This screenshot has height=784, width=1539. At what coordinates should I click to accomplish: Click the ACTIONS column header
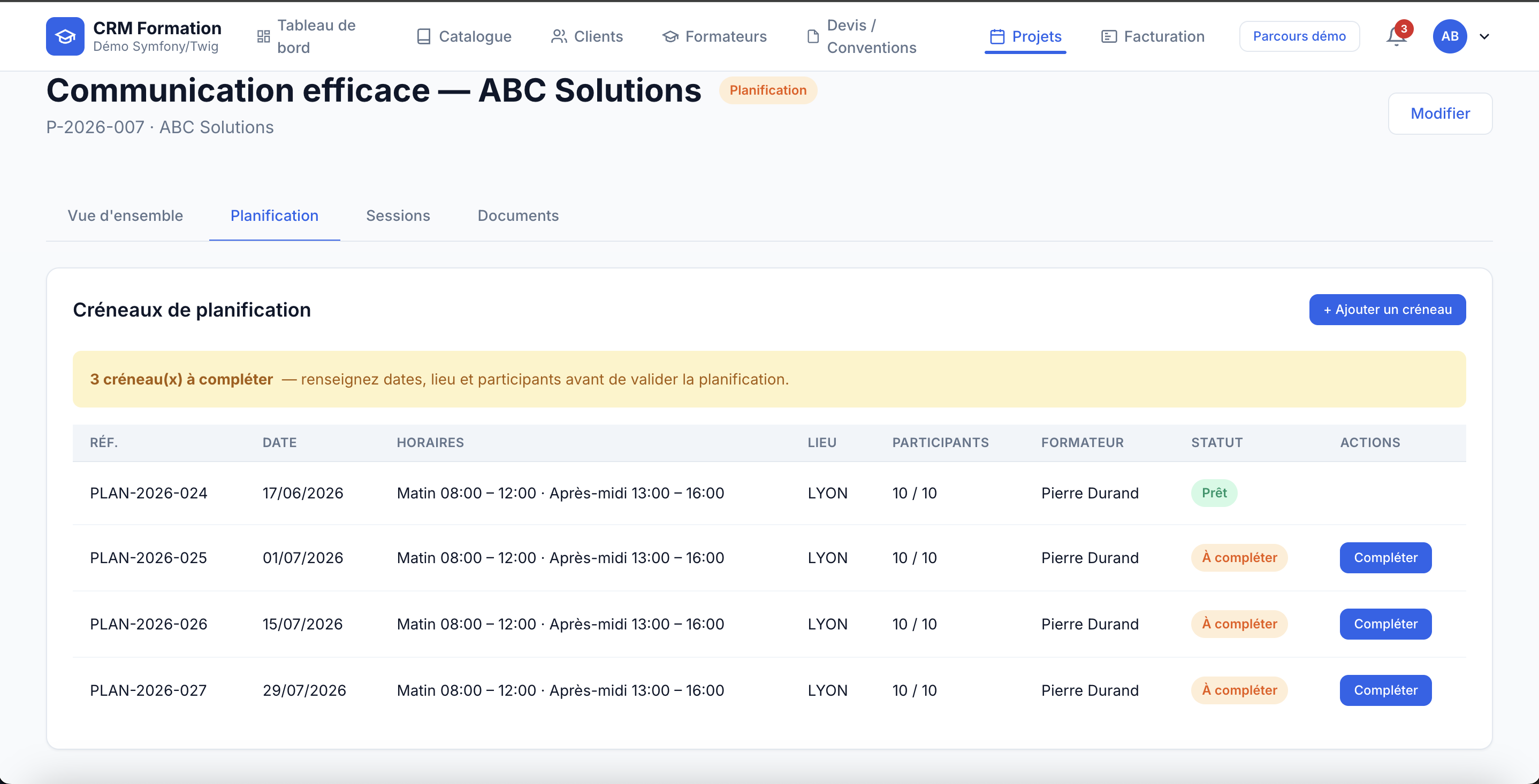[x=1370, y=442]
